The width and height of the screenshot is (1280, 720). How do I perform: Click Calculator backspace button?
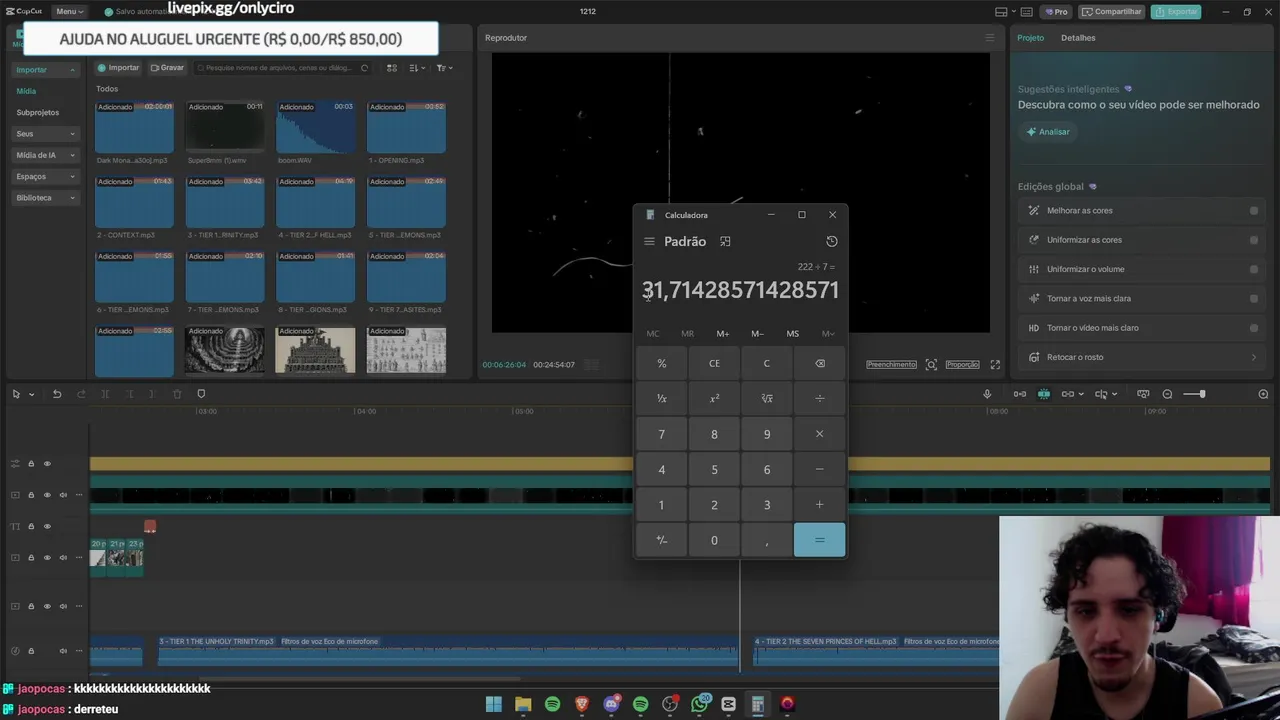click(x=819, y=363)
